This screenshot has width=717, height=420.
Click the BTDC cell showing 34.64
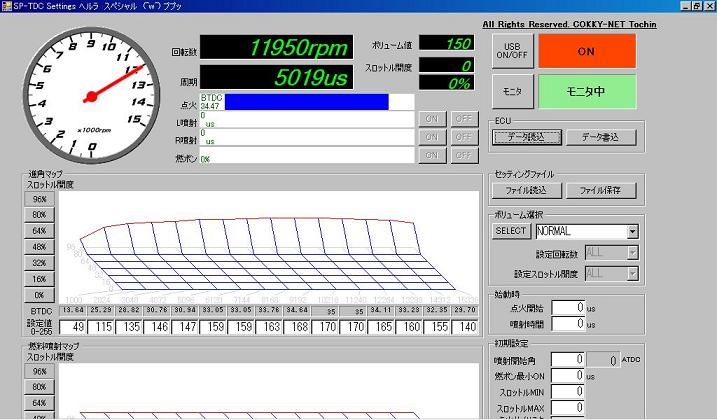(x=297, y=310)
